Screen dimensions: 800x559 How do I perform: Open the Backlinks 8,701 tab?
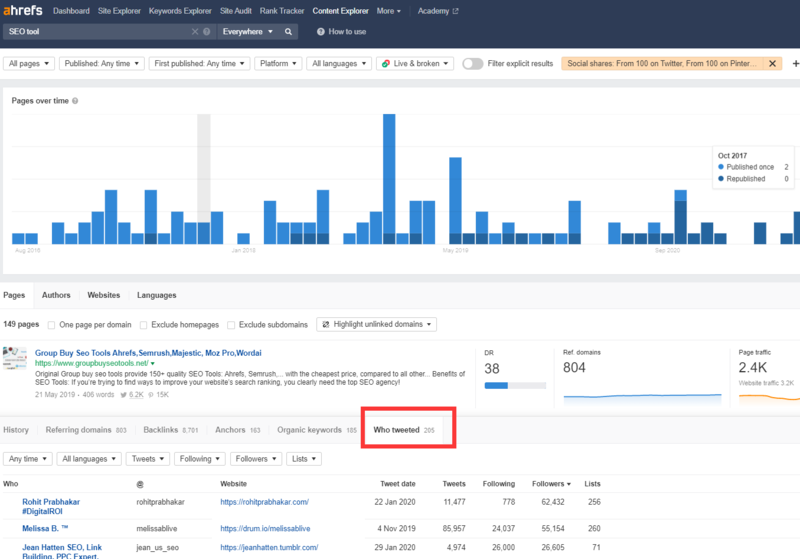(x=170, y=430)
